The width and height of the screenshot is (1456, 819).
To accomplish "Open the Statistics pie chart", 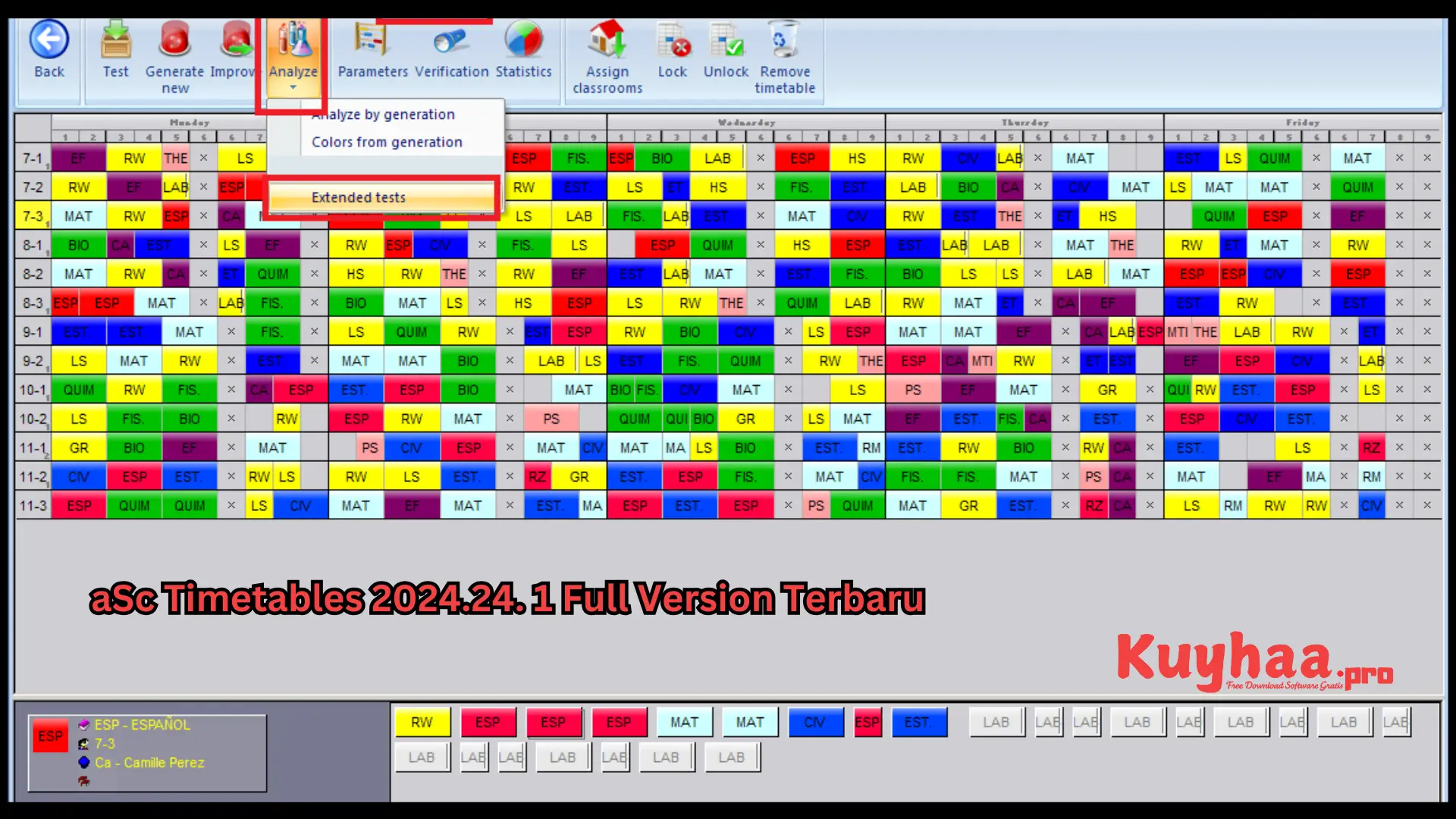I will (524, 39).
